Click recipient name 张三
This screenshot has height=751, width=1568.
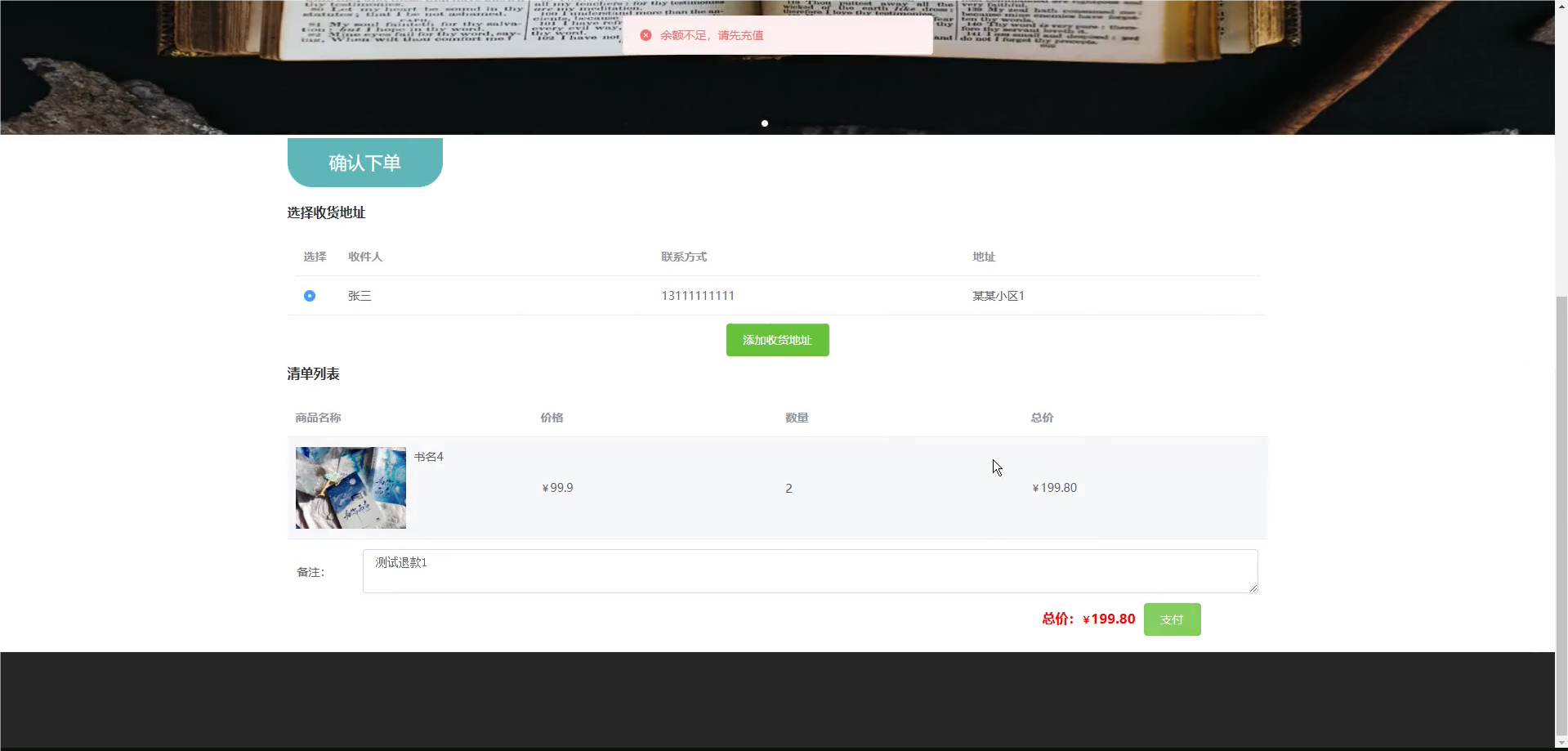(360, 296)
